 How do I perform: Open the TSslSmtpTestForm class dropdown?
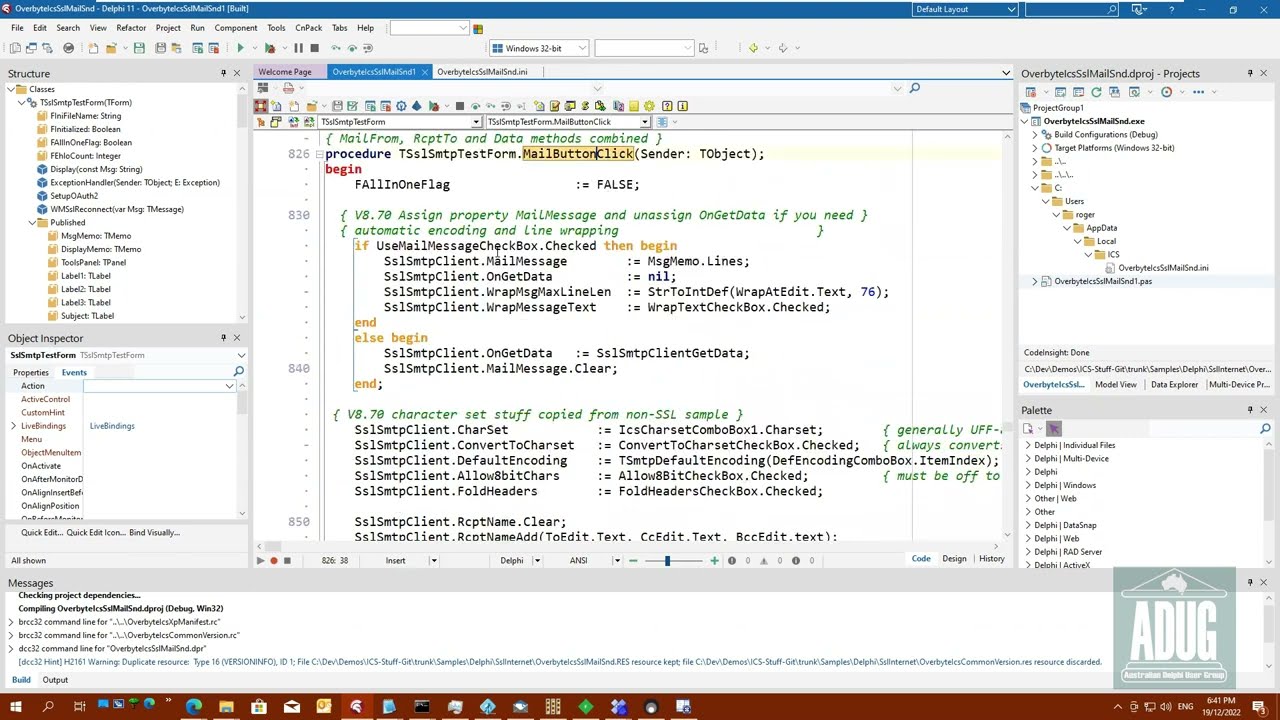tap(476, 122)
